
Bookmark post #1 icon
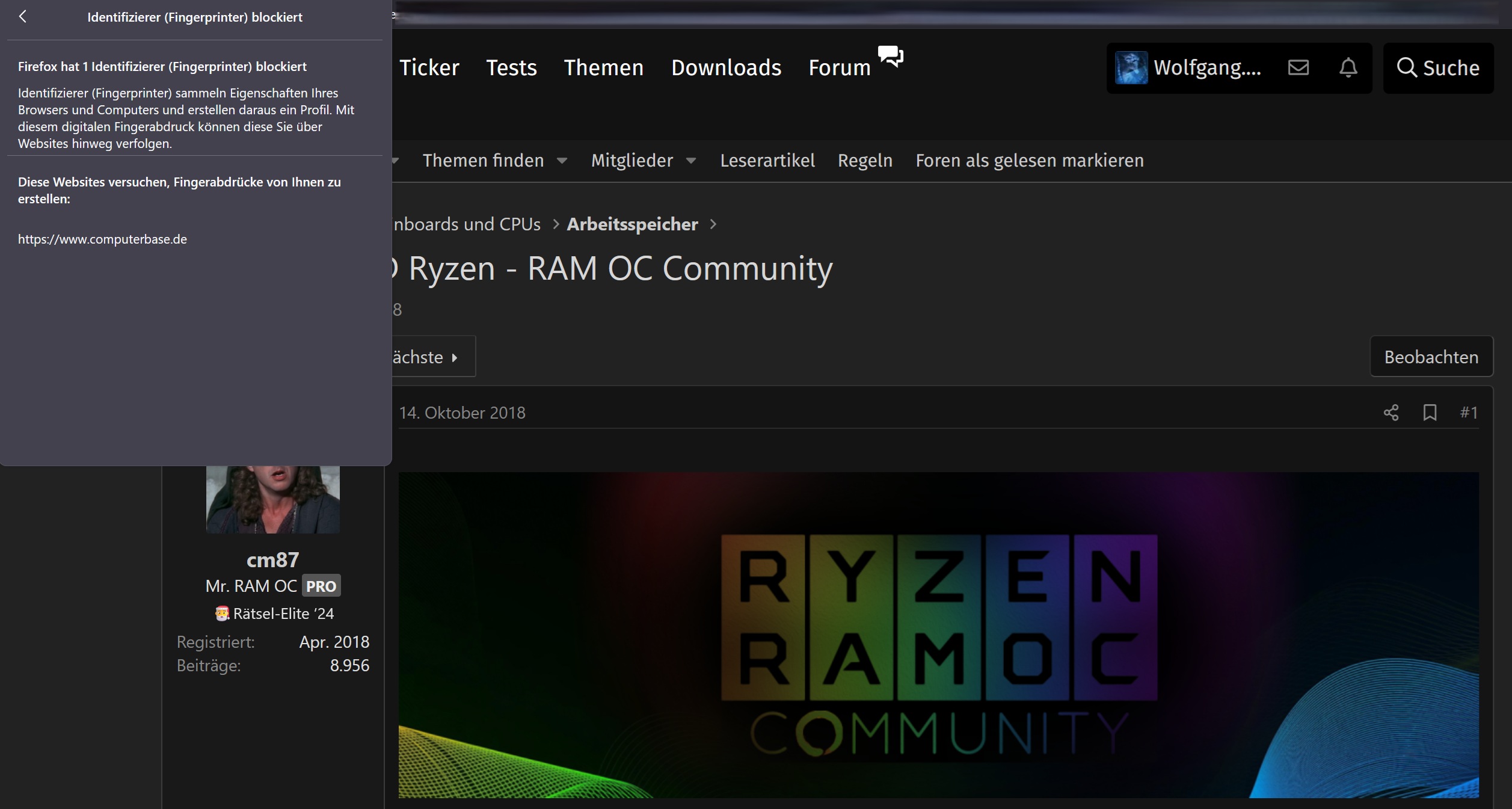(x=1430, y=413)
